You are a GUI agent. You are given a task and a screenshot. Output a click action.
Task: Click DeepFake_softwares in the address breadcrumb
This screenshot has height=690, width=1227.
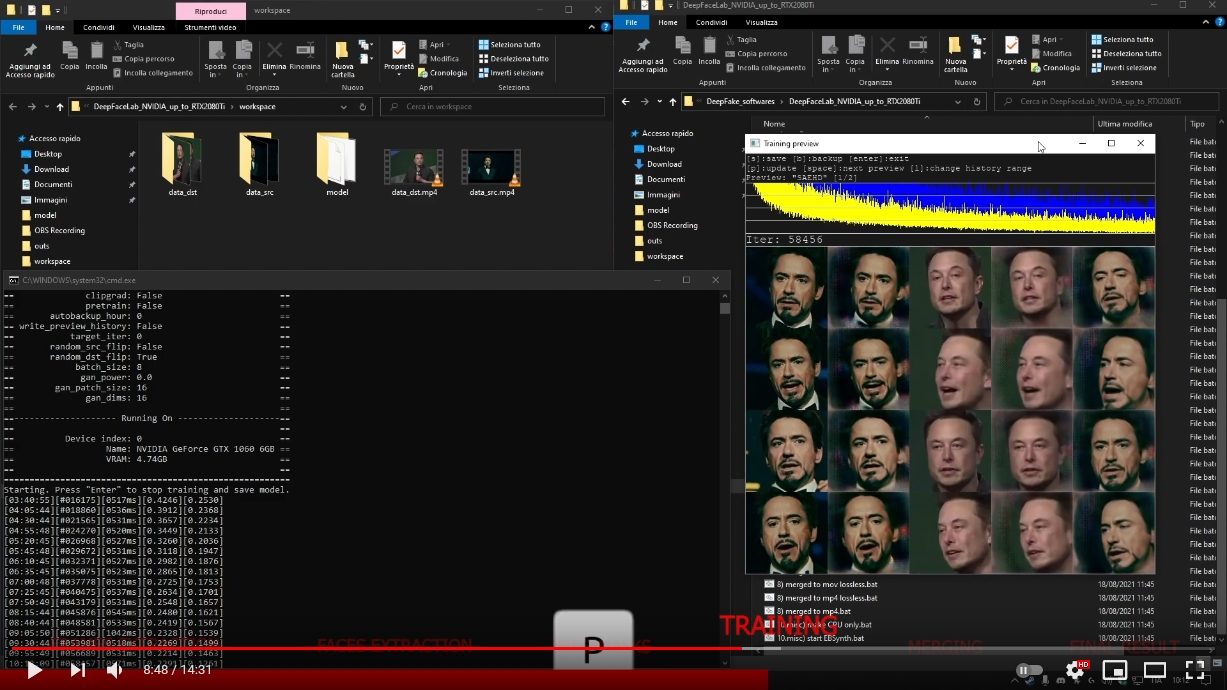point(741,101)
